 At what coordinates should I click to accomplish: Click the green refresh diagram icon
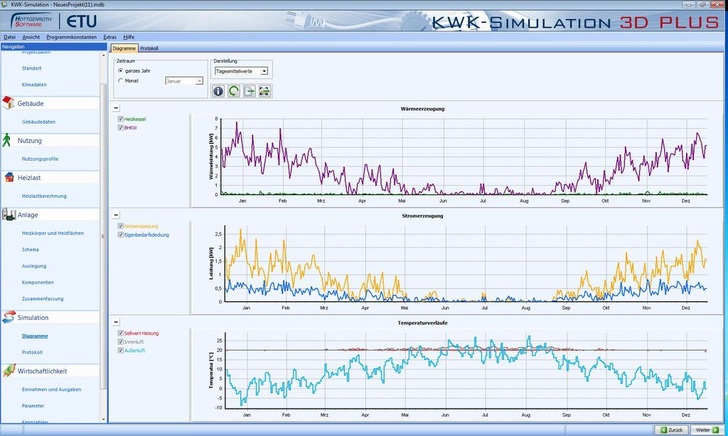click(x=233, y=91)
